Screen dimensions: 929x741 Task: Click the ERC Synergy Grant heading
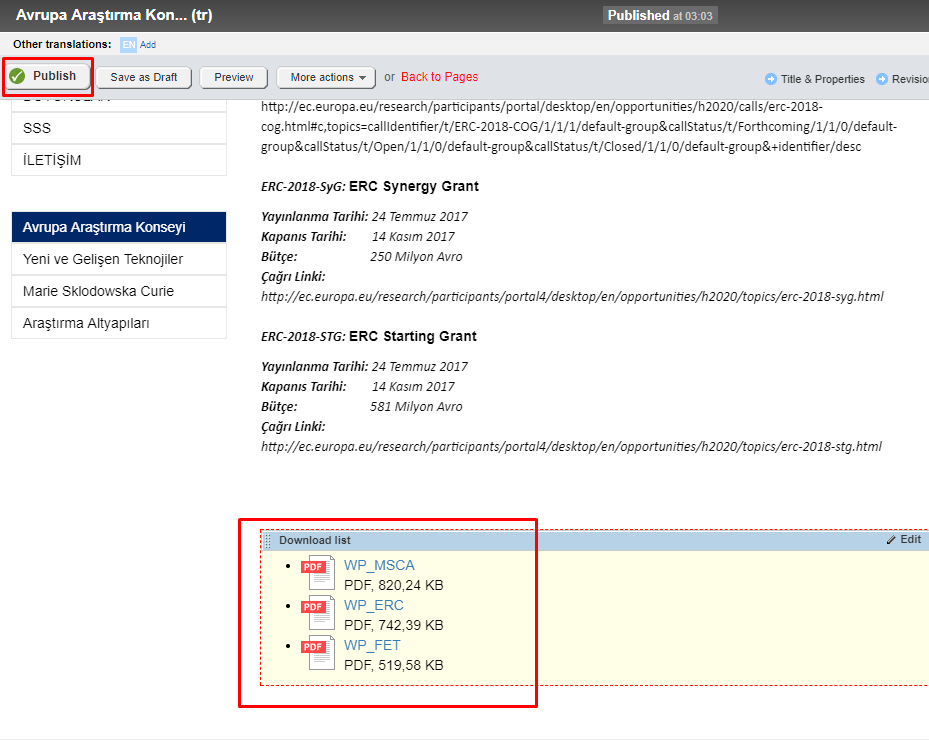pos(414,187)
